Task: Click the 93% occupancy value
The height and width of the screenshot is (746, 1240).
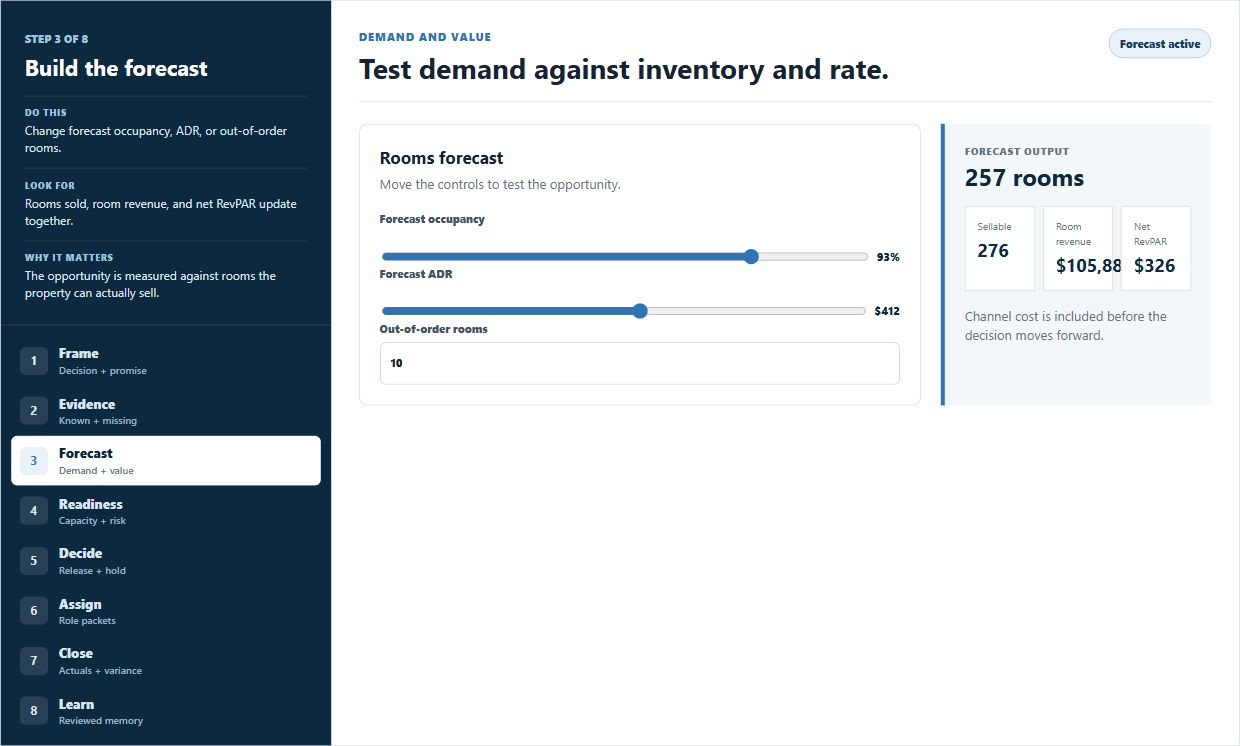Action: click(888, 257)
